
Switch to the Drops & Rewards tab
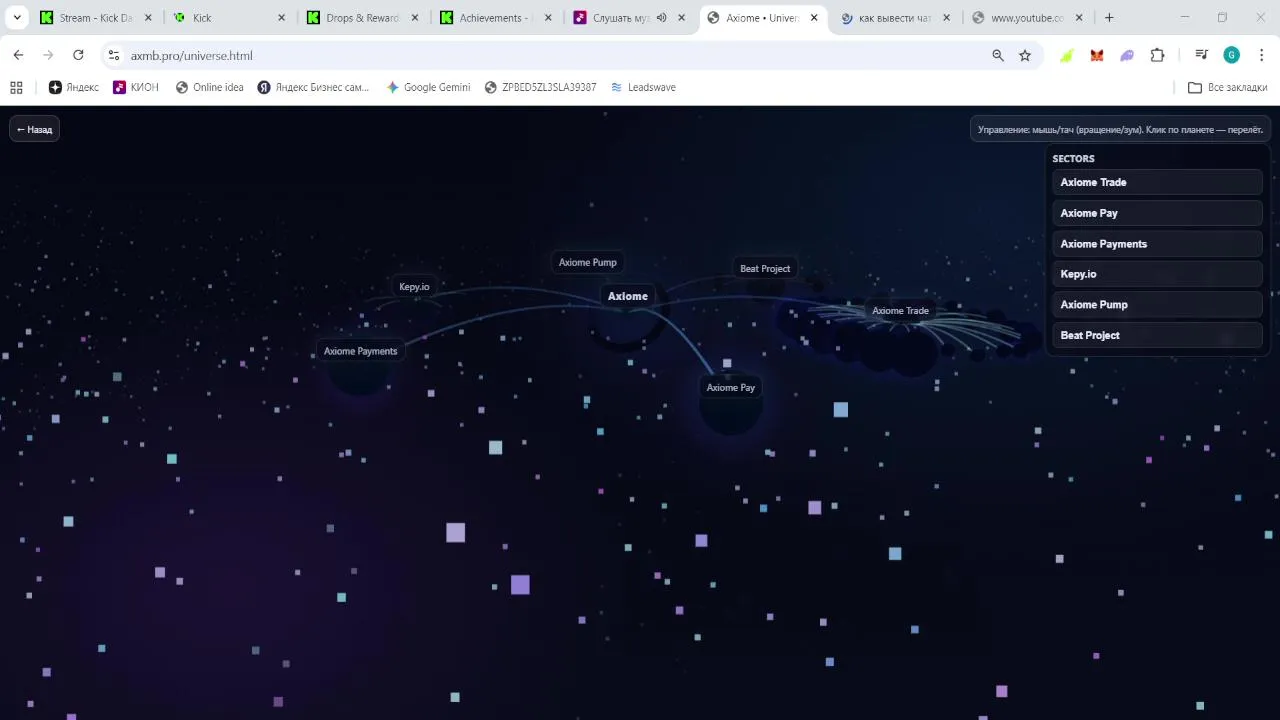pyautogui.click(x=361, y=17)
